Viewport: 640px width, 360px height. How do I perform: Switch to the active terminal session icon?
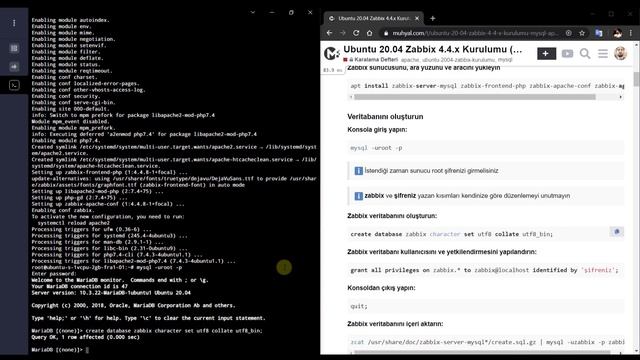pyautogui.click(x=14, y=85)
